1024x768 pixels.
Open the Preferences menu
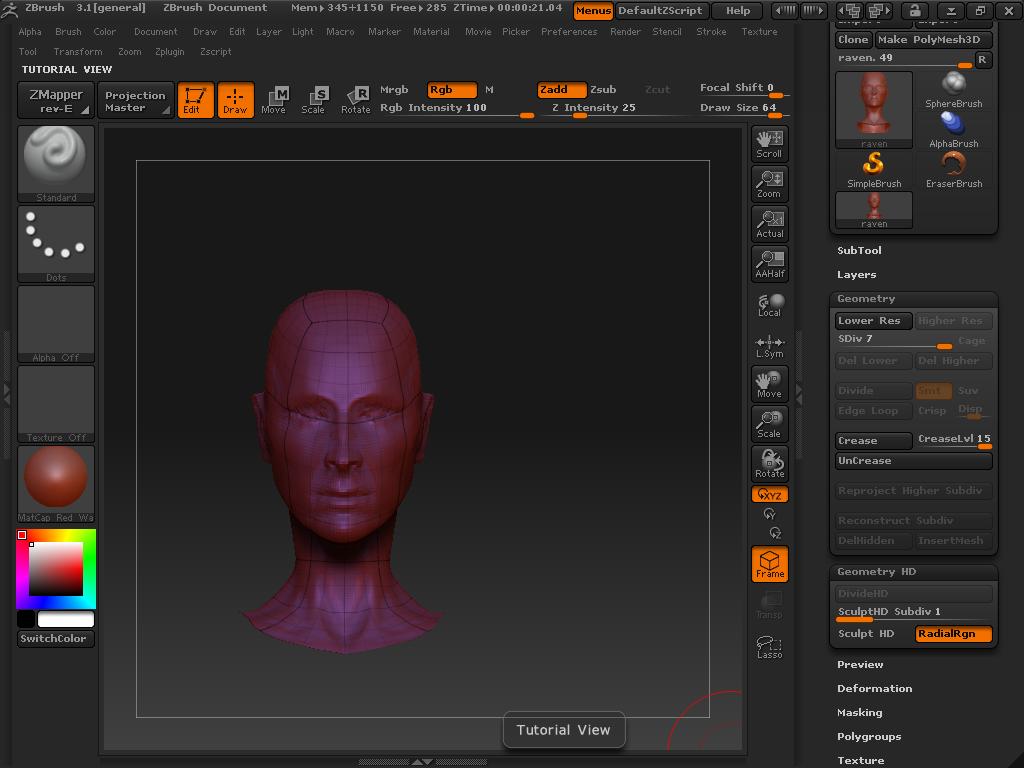[568, 32]
